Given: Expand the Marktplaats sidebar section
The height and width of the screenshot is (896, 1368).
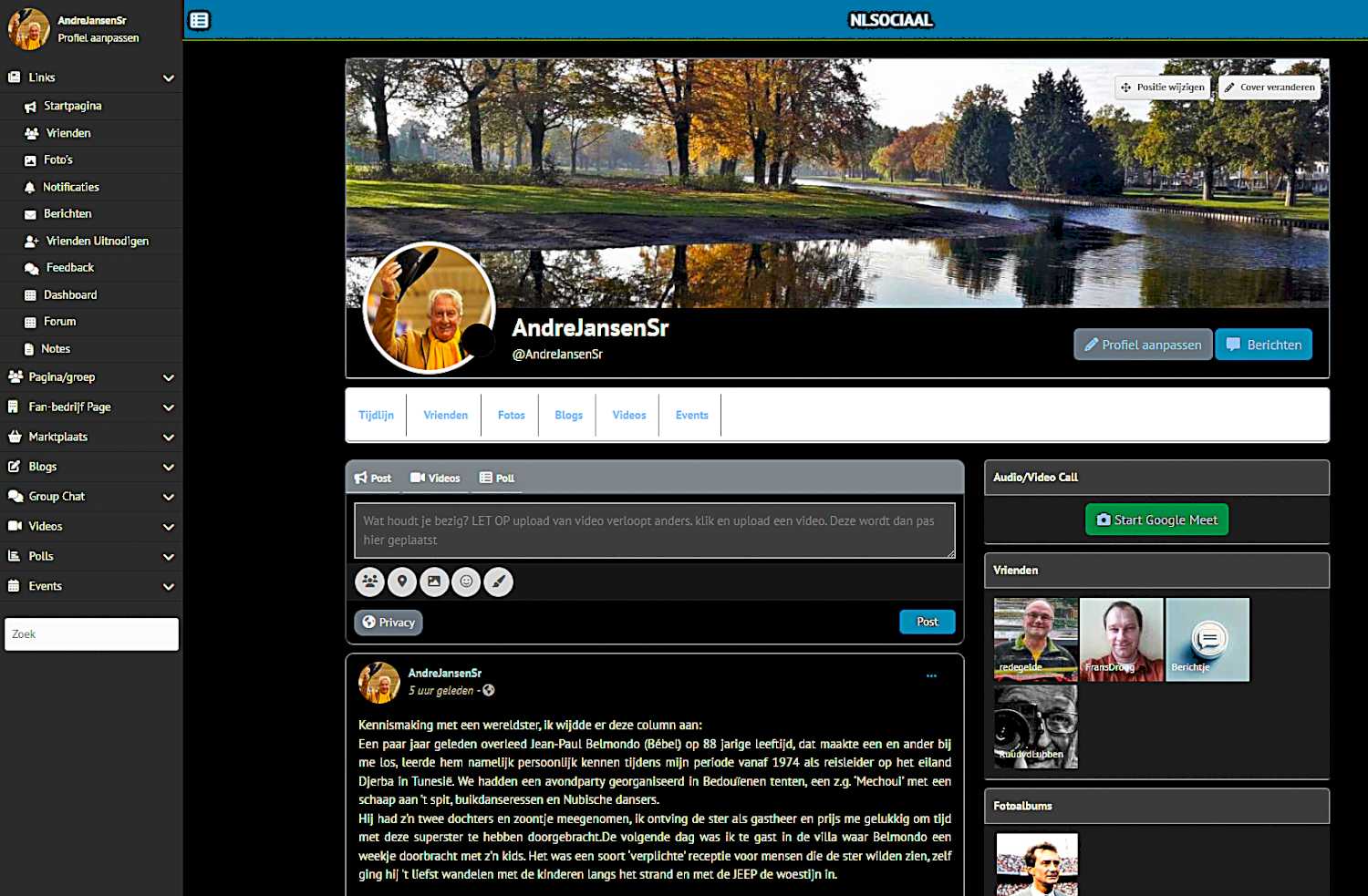Looking at the screenshot, I should coord(168,438).
